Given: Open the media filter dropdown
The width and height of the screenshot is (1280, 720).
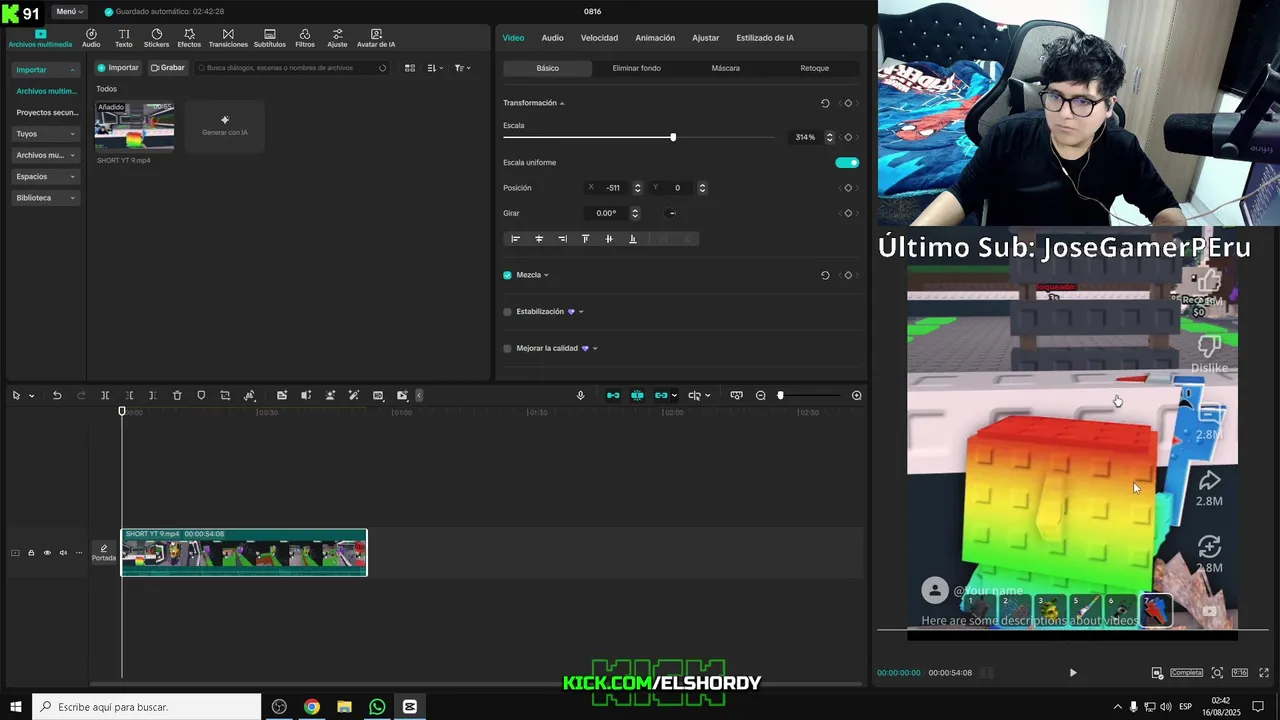Looking at the screenshot, I should [462, 68].
